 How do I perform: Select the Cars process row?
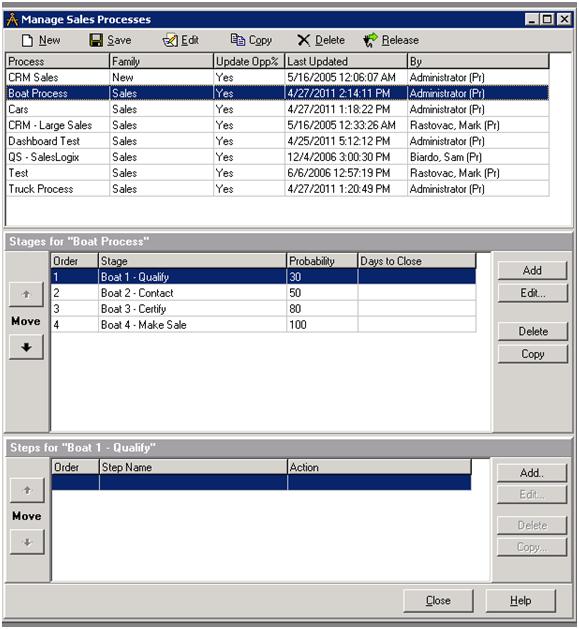277,109
